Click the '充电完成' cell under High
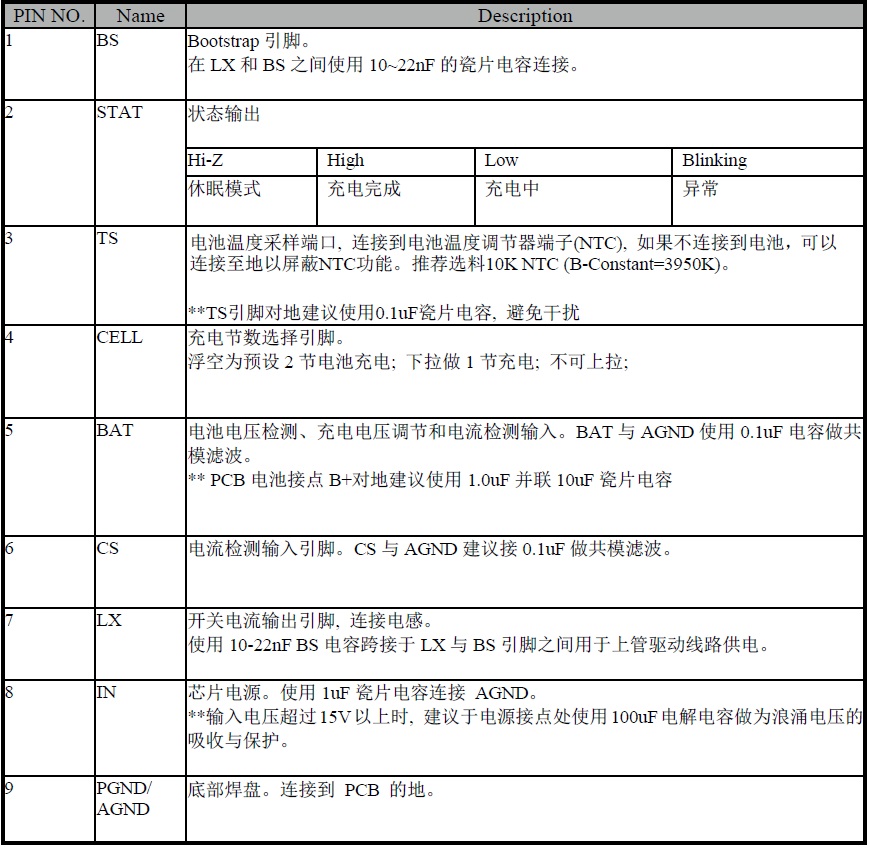The height and width of the screenshot is (848, 870). [364, 189]
